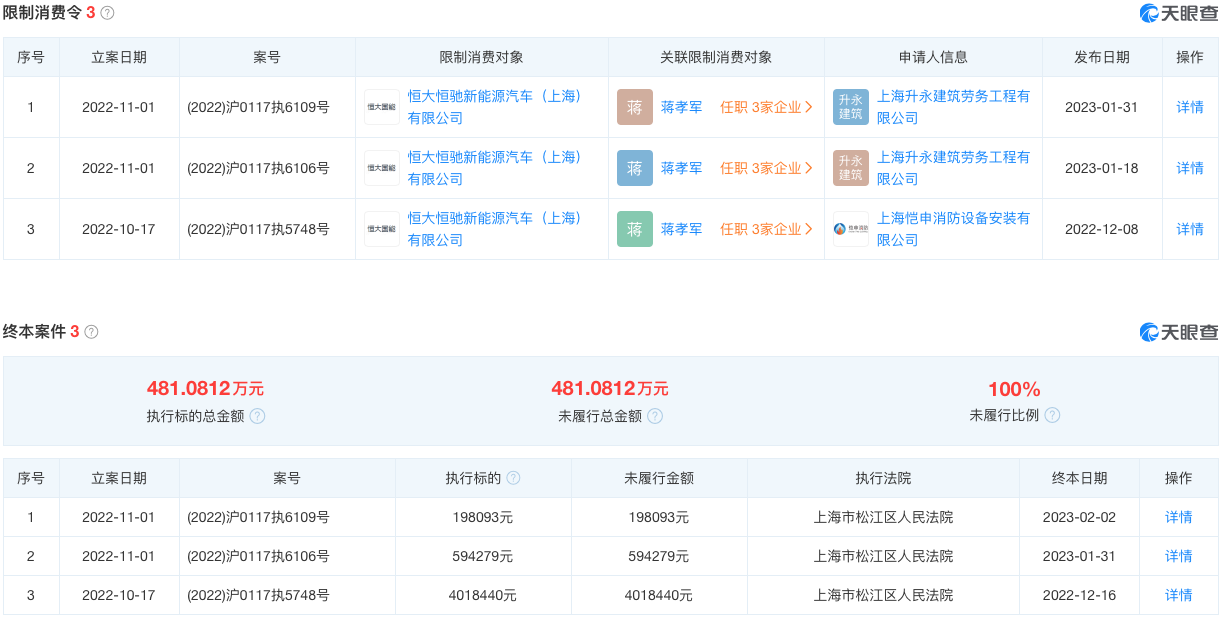Click 升永建筑 applicant logo in first row

pos(851,107)
